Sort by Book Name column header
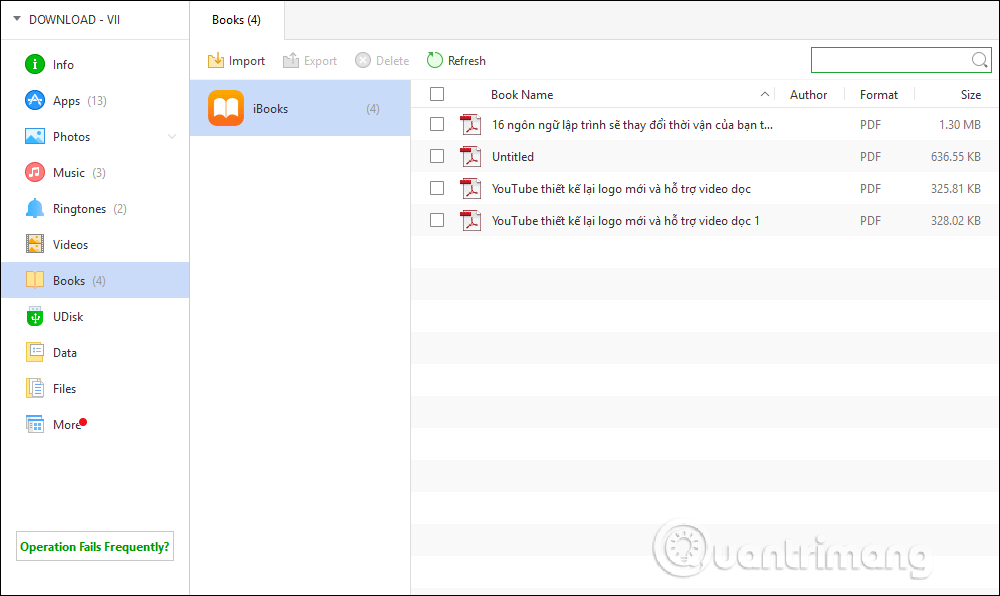Screen dimensions: 1000x596 tap(522, 94)
